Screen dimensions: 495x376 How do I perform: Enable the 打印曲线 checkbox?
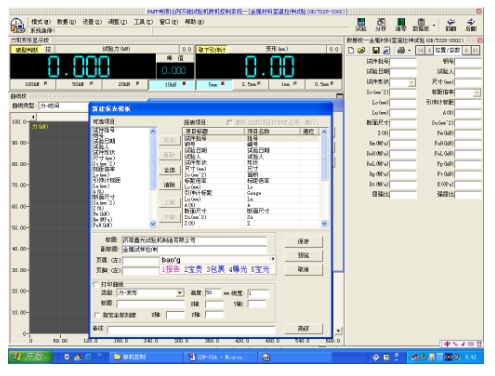pos(96,284)
